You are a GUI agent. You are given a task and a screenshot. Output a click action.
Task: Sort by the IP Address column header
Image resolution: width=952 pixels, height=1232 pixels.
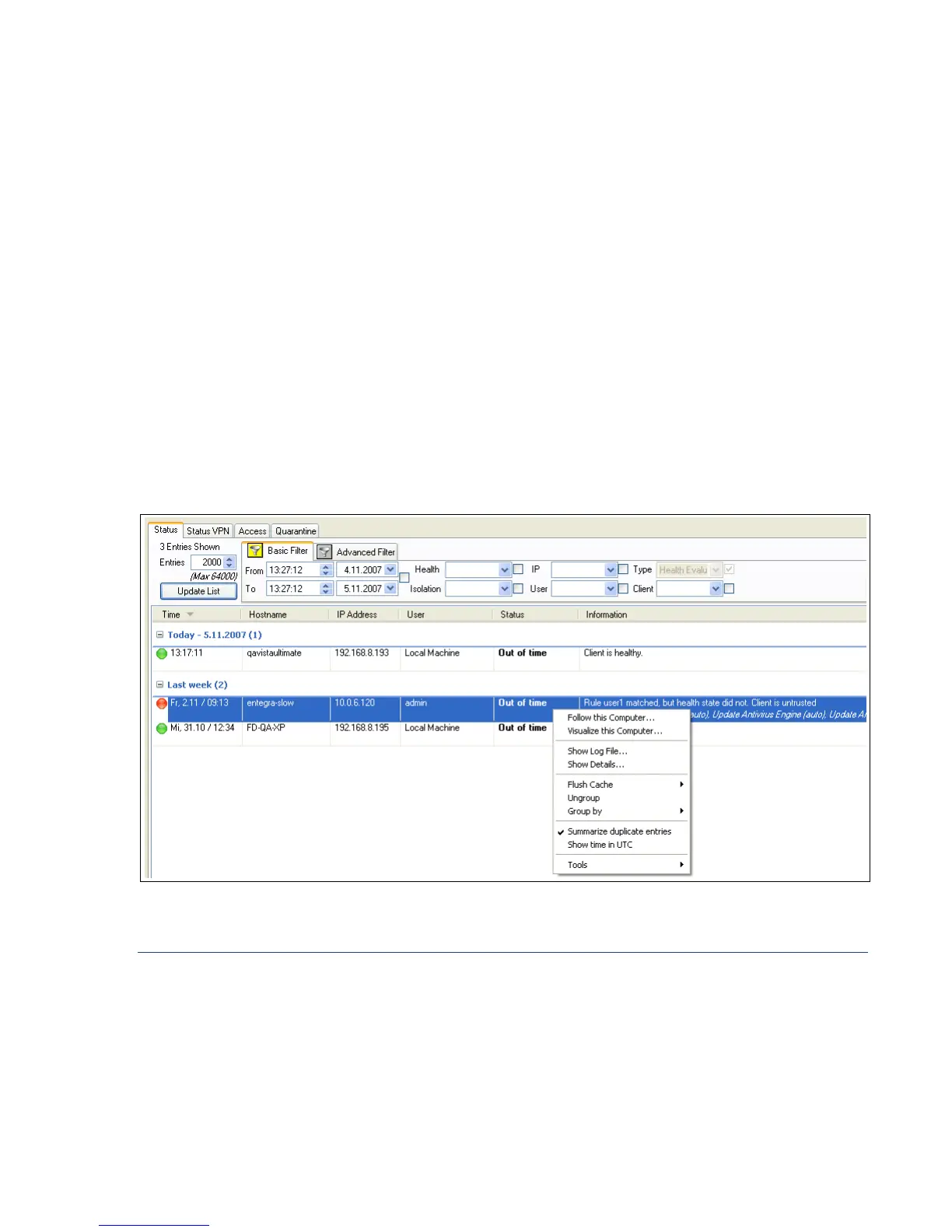(x=357, y=614)
